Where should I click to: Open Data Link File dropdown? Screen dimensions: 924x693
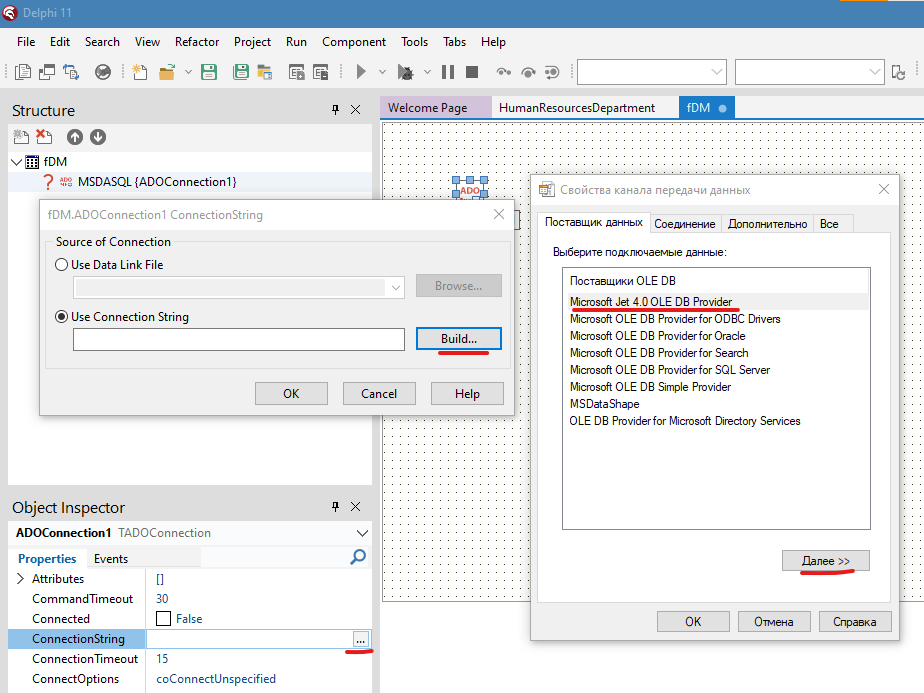(396, 288)
